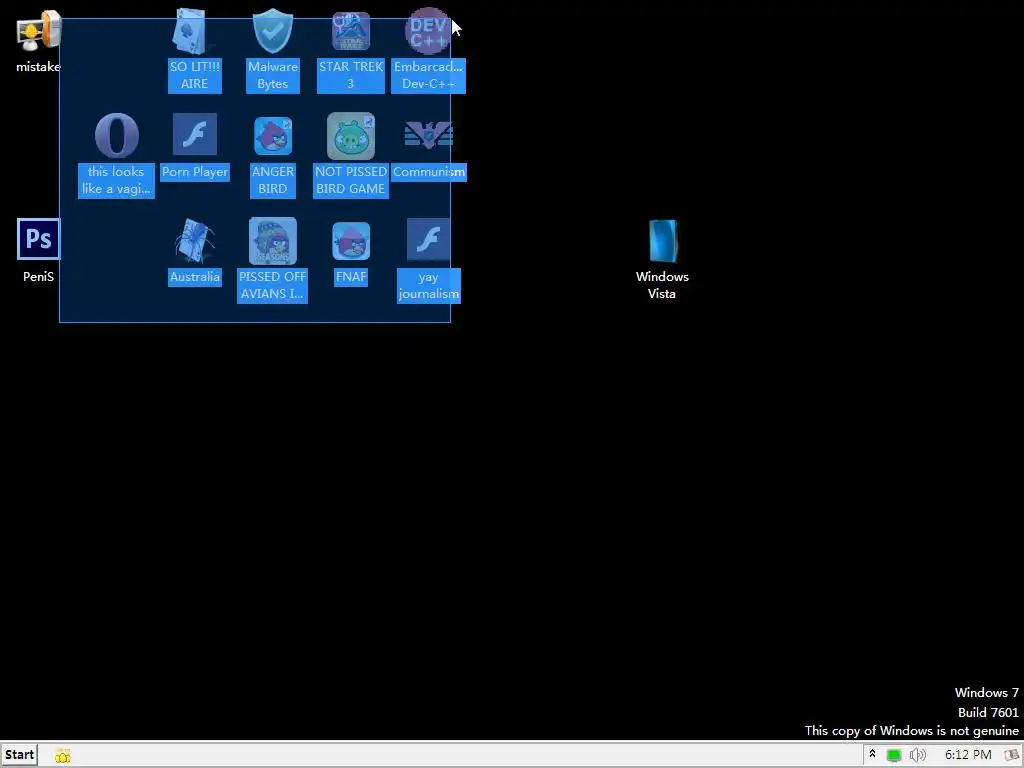This screenshot has width=1024, height=768.
Task: Select the Communism eagle icon
Action: coord(428,135)
